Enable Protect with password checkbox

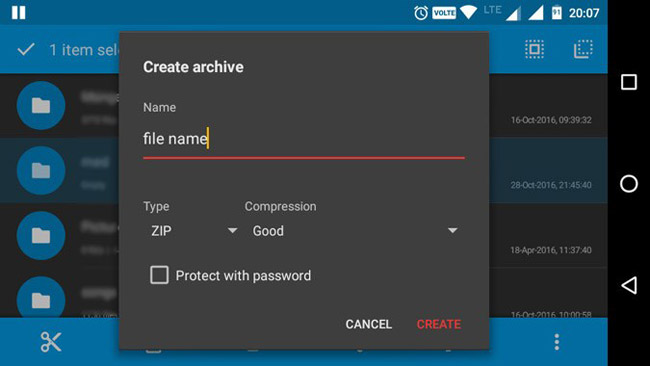(x=159, y=275)
